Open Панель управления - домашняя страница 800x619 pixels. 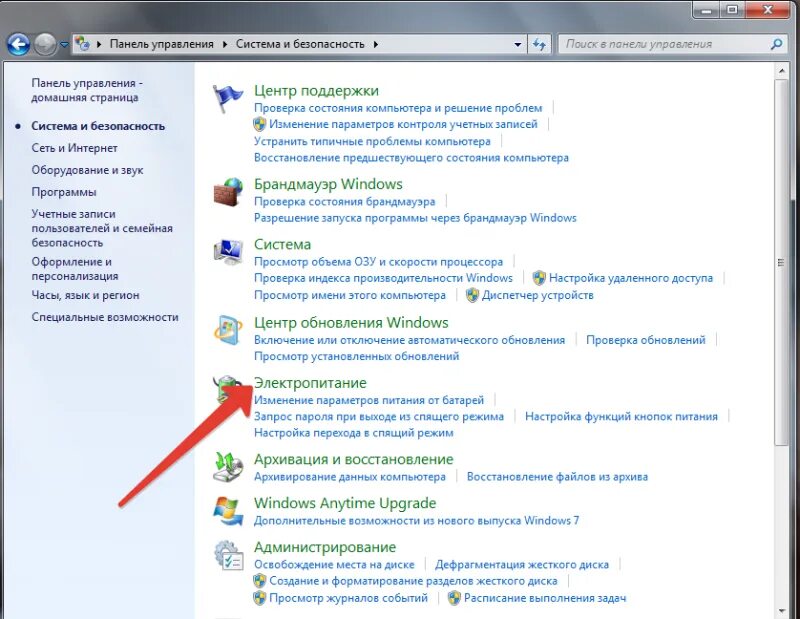(x=87, y=90)
